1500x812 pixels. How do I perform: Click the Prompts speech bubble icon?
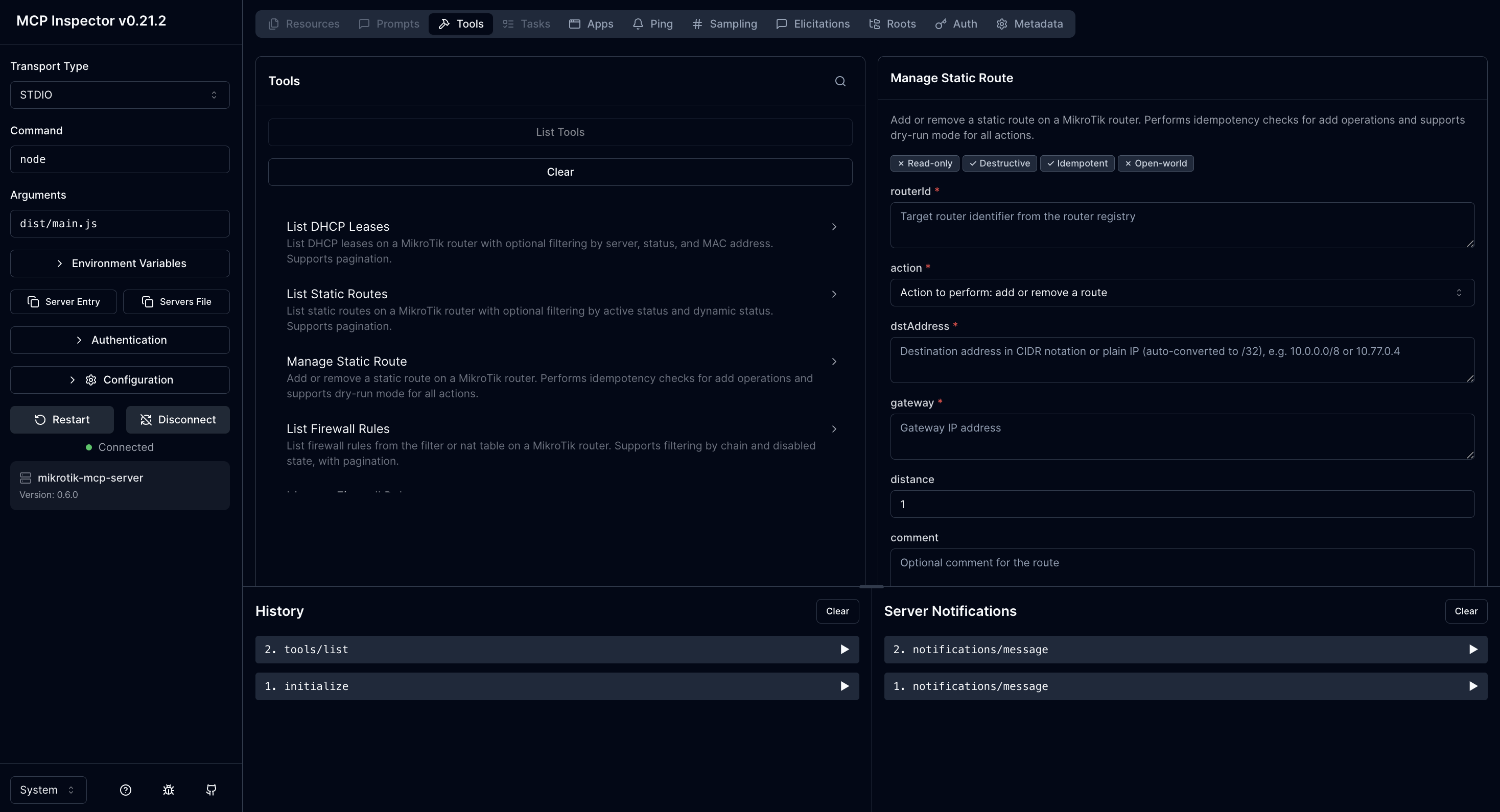pyautogui.click(x=364, y=24)
